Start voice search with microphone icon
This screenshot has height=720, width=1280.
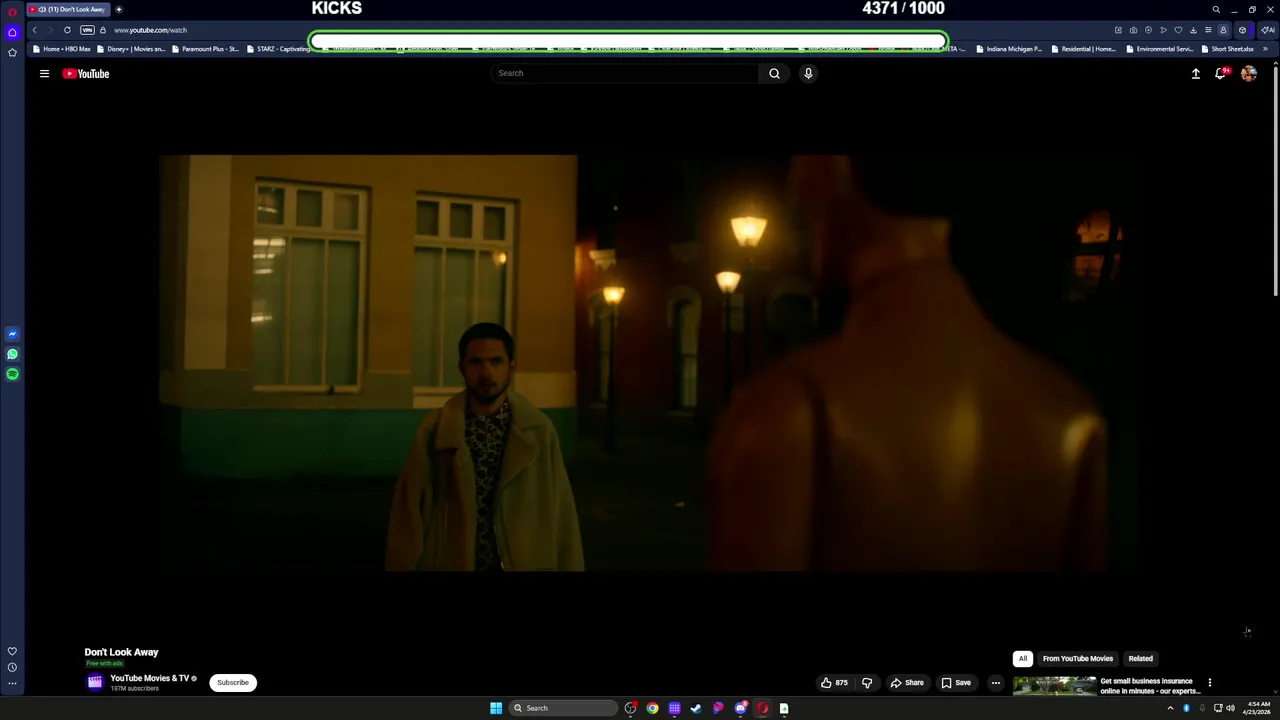click(808, 73)
